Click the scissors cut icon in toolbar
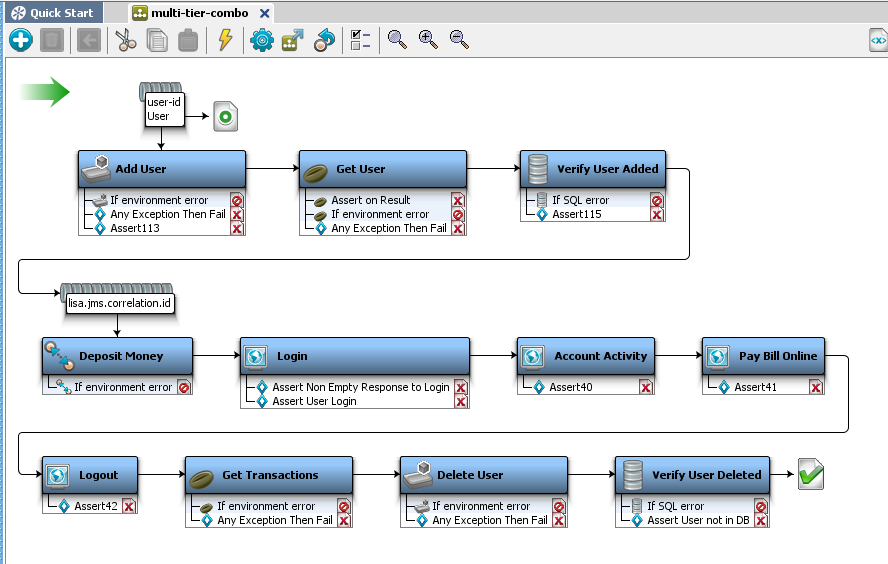The height and width of the screenshot is (564, 888). [x=125, y=40]
